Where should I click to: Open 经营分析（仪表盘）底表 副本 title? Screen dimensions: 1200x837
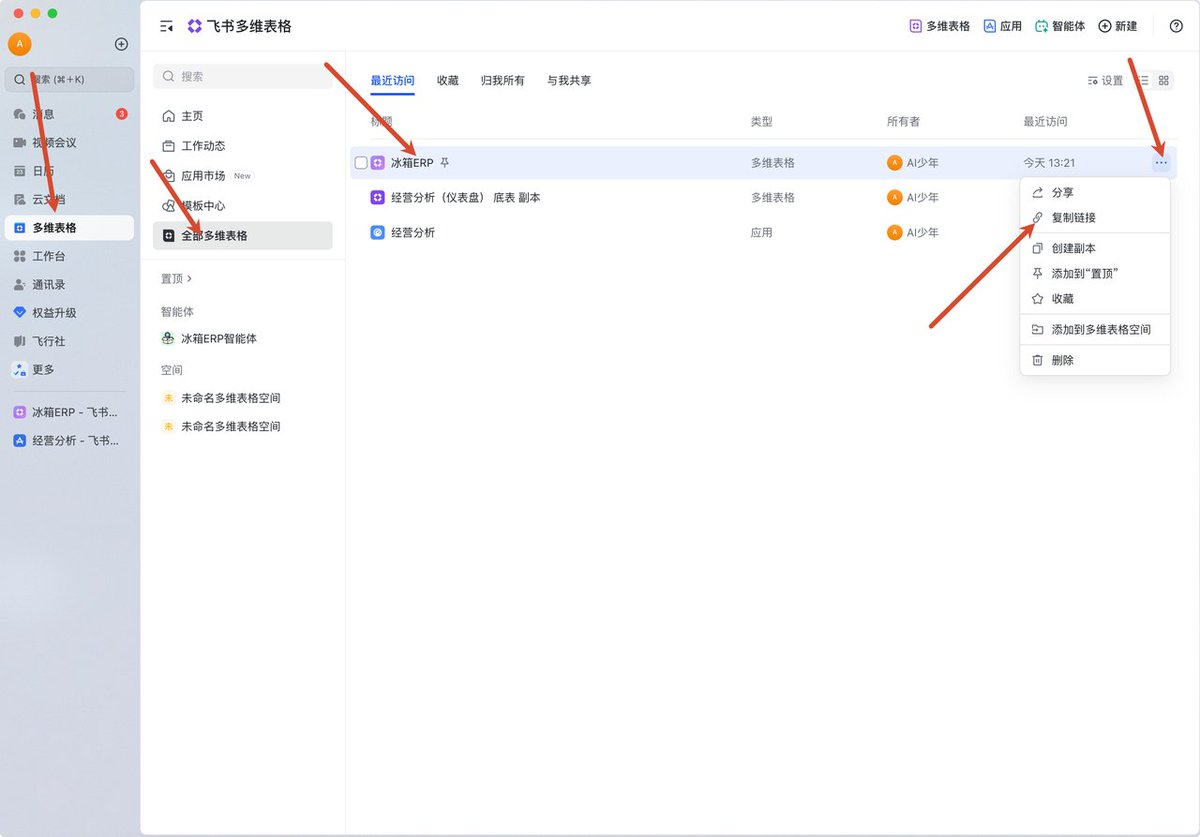click(466, 197)
